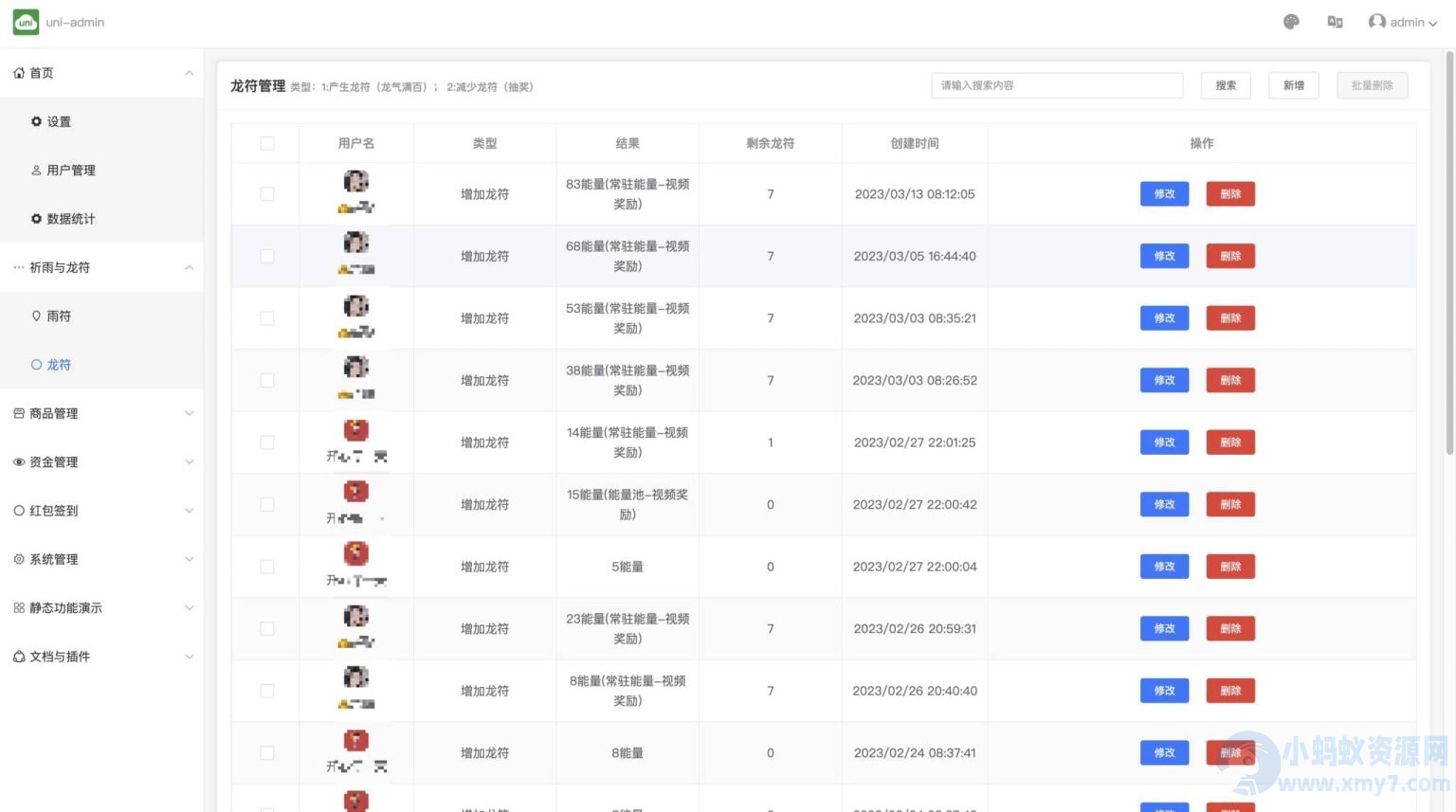Click the 请输入搜索内容 search field
1456x812 pixels.
point(1057,85)
